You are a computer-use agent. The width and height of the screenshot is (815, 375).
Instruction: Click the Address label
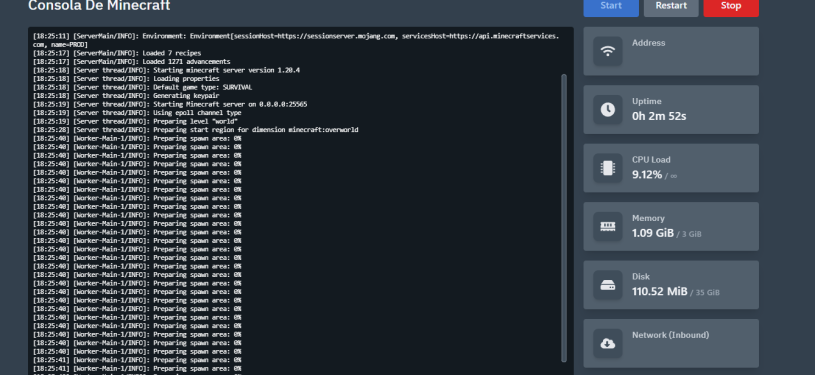648,43
